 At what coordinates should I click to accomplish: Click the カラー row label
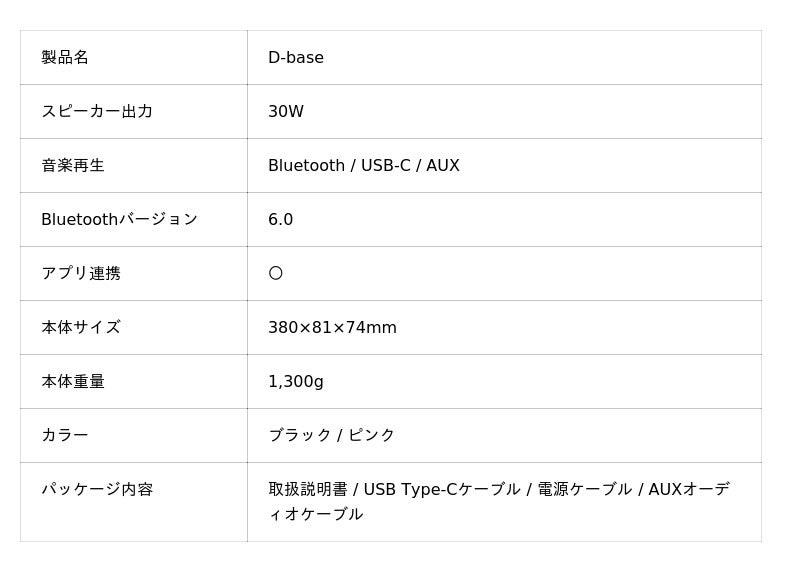tap(65, 436)
